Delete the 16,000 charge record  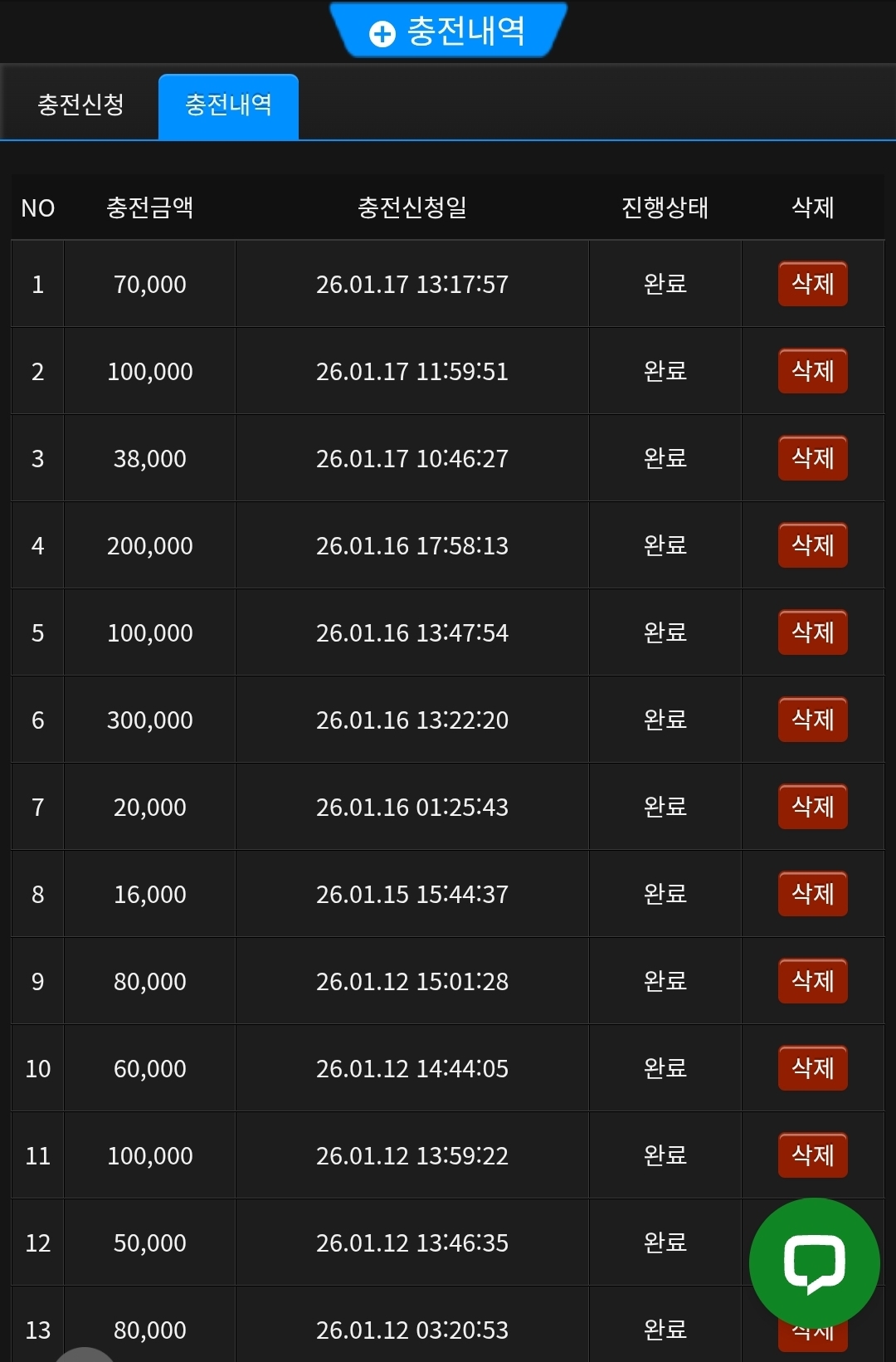[x=812, y=894]
